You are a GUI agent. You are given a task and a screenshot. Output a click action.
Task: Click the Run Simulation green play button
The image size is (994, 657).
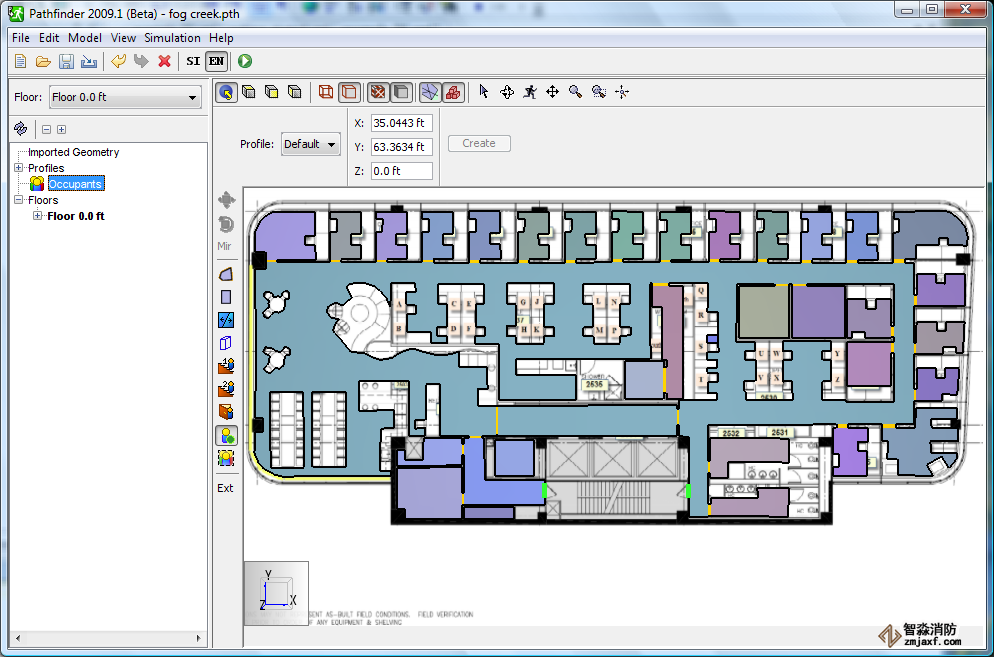click(245, 61)
